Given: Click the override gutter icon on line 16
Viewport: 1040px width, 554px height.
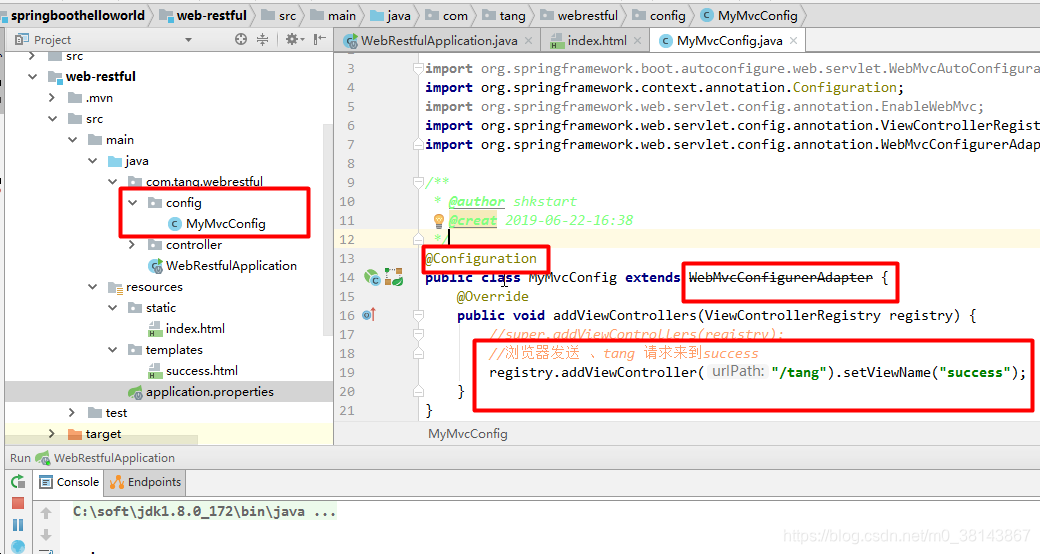Looking at the screenshot, I should [x=369, y=315].
